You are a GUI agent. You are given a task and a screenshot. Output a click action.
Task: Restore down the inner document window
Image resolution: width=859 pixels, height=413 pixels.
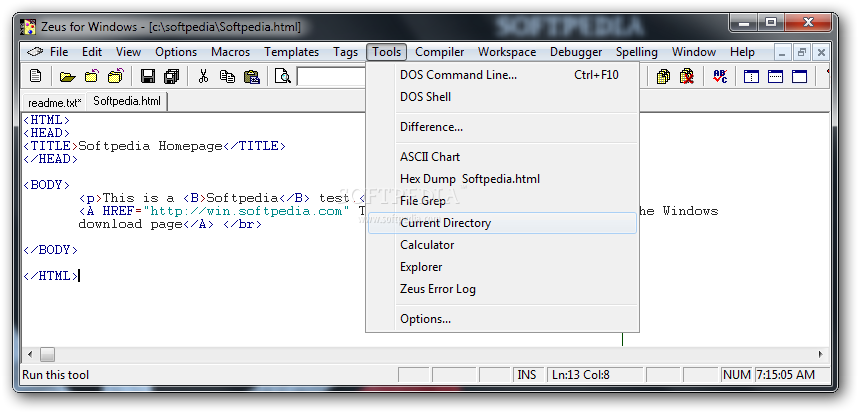[802, 53]
